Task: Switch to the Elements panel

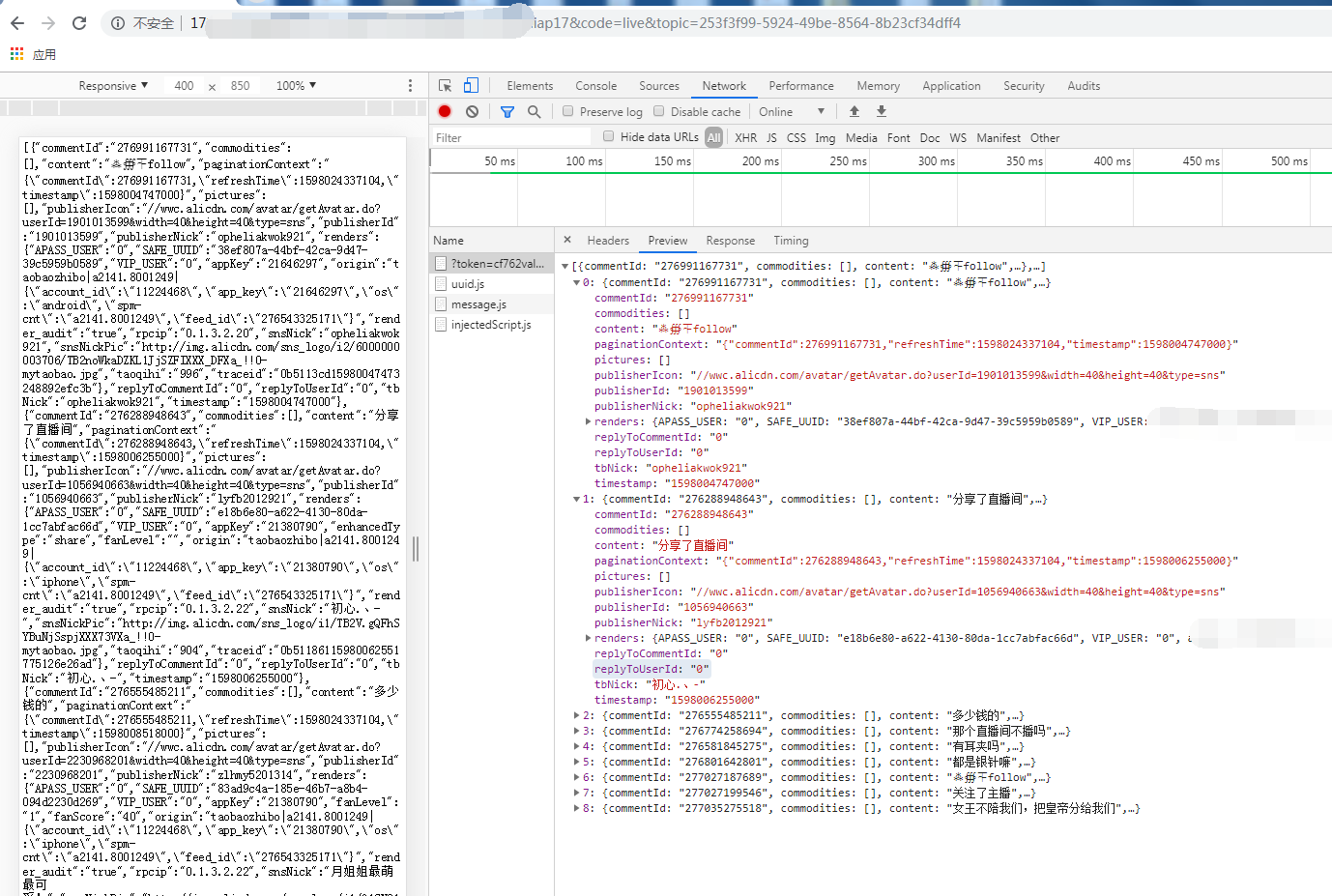Action: 530,86
